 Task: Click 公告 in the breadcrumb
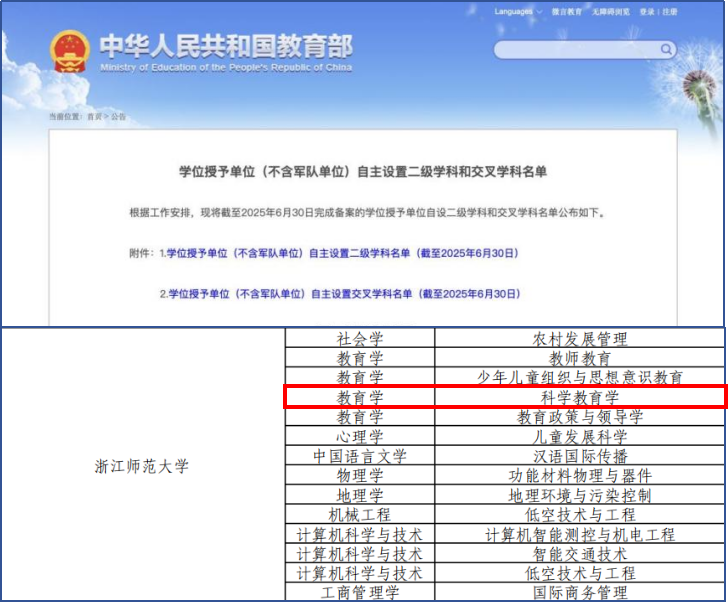pos(119,117)
